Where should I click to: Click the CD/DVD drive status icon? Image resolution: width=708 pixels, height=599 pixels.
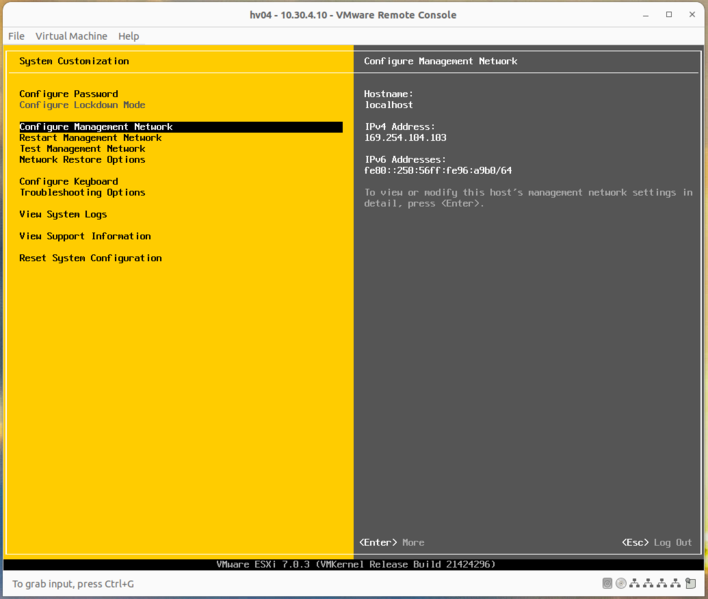click(x=621, y=583)
